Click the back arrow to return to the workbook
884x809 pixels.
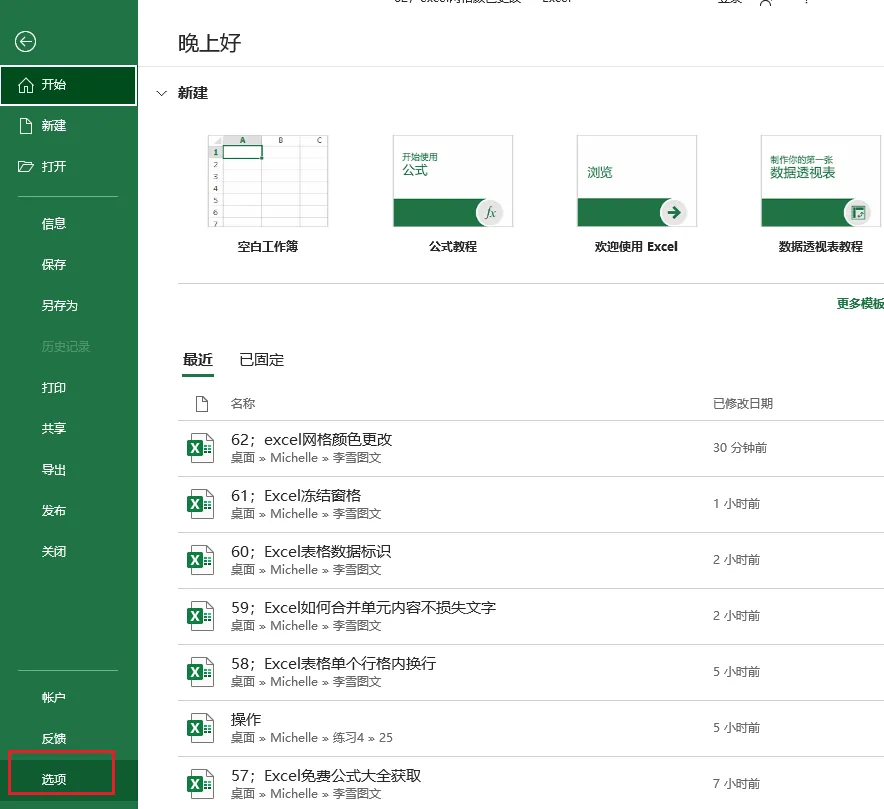click(25, 42)
